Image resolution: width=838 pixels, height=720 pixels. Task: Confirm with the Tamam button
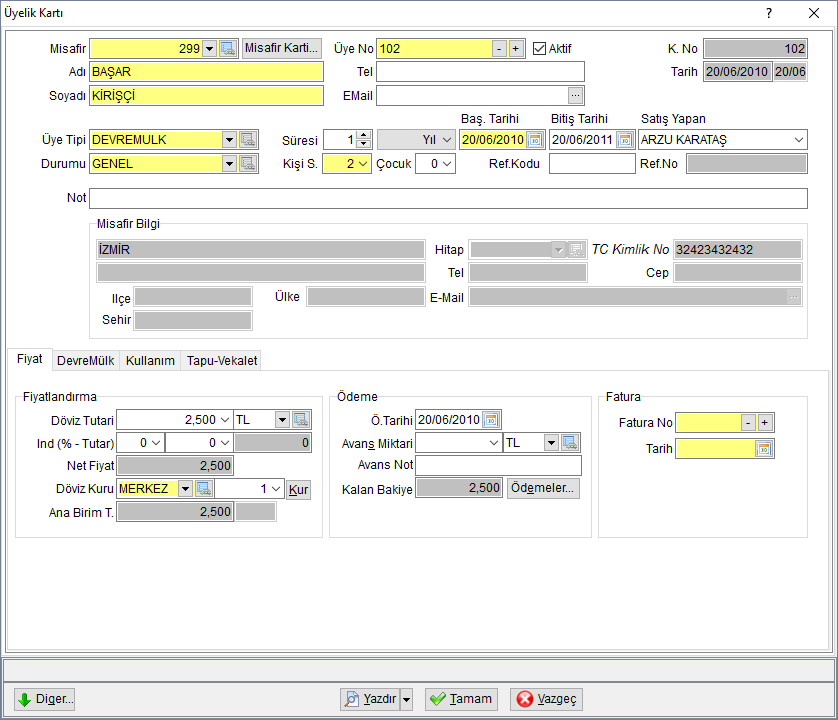[x=461, y=699]
